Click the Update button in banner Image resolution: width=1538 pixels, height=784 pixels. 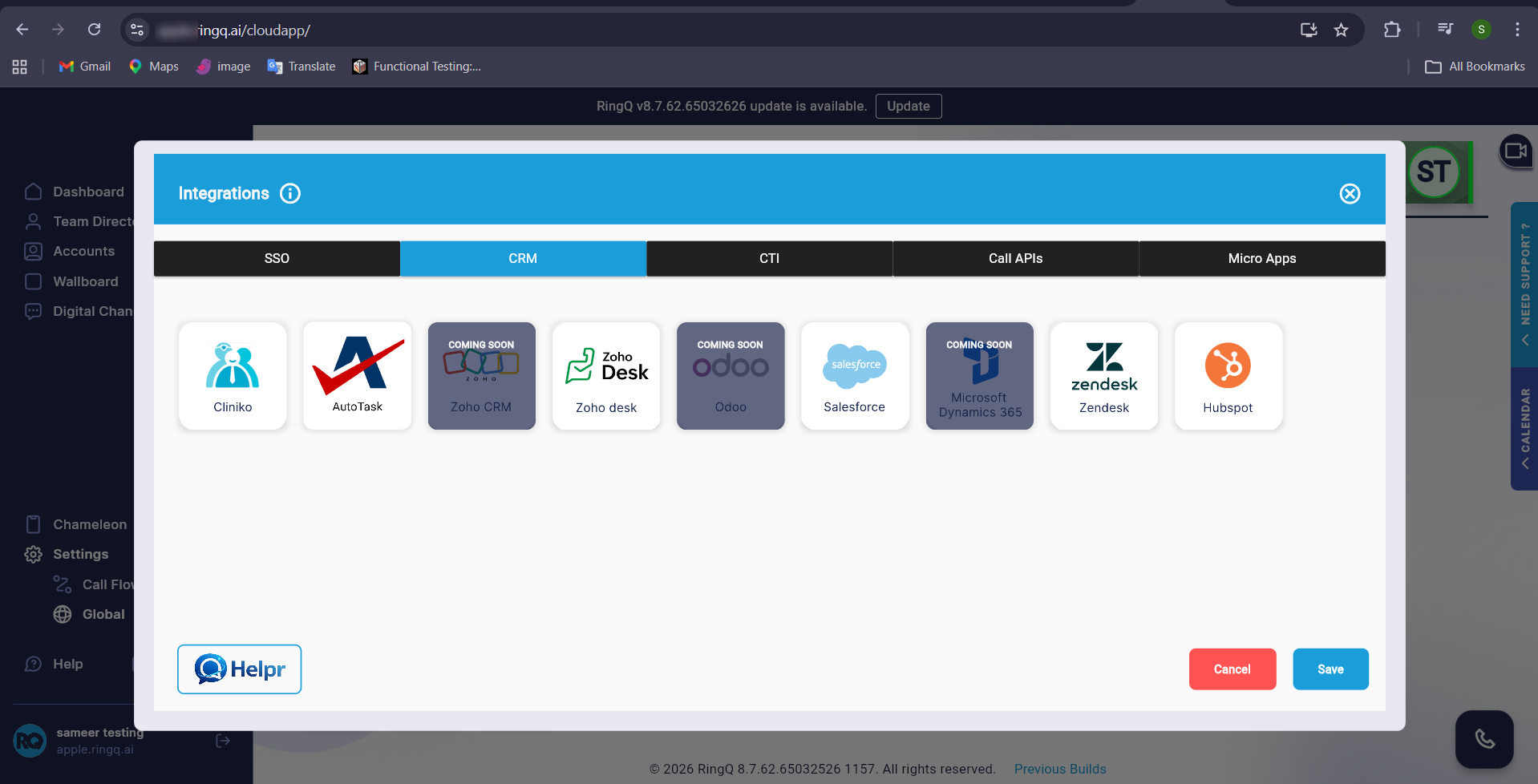click(909, 106)
